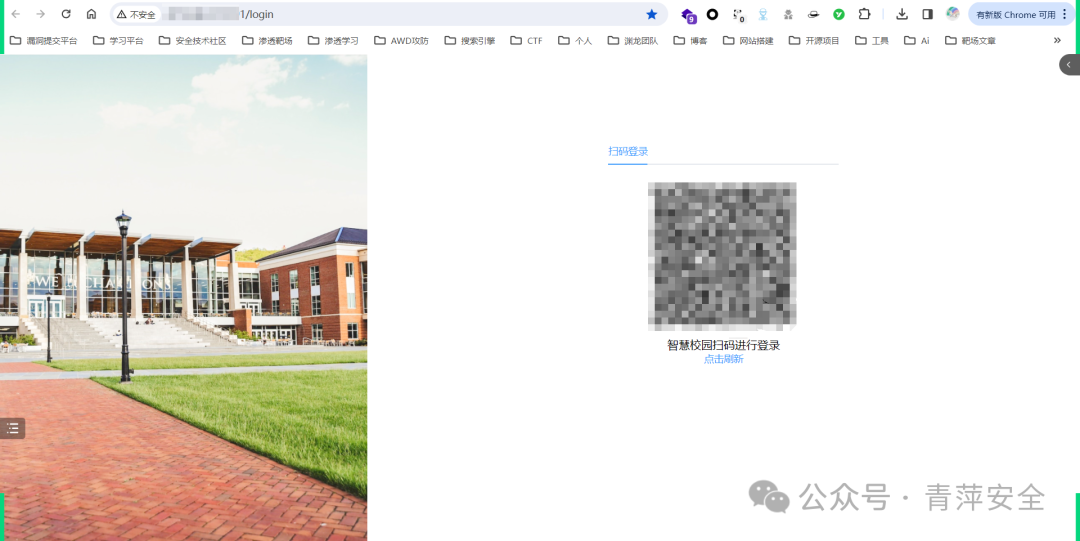This screenshot has width=1080, height=541.
Task: Open the purple extension with badge 9
Action: pos(689,15)
